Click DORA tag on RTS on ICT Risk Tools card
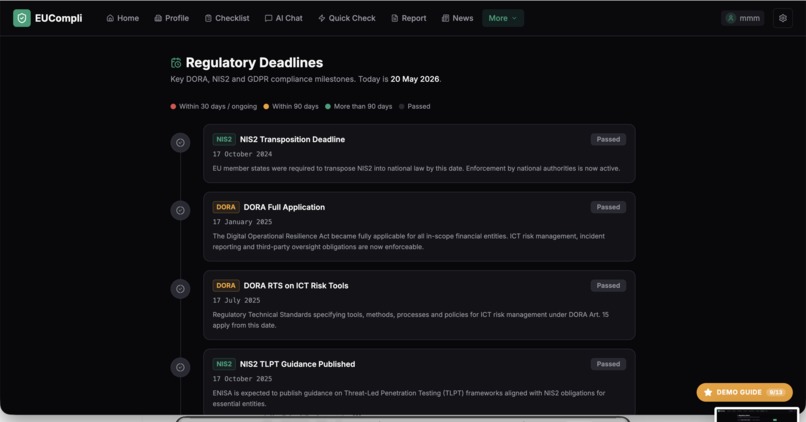 (226, 285)
